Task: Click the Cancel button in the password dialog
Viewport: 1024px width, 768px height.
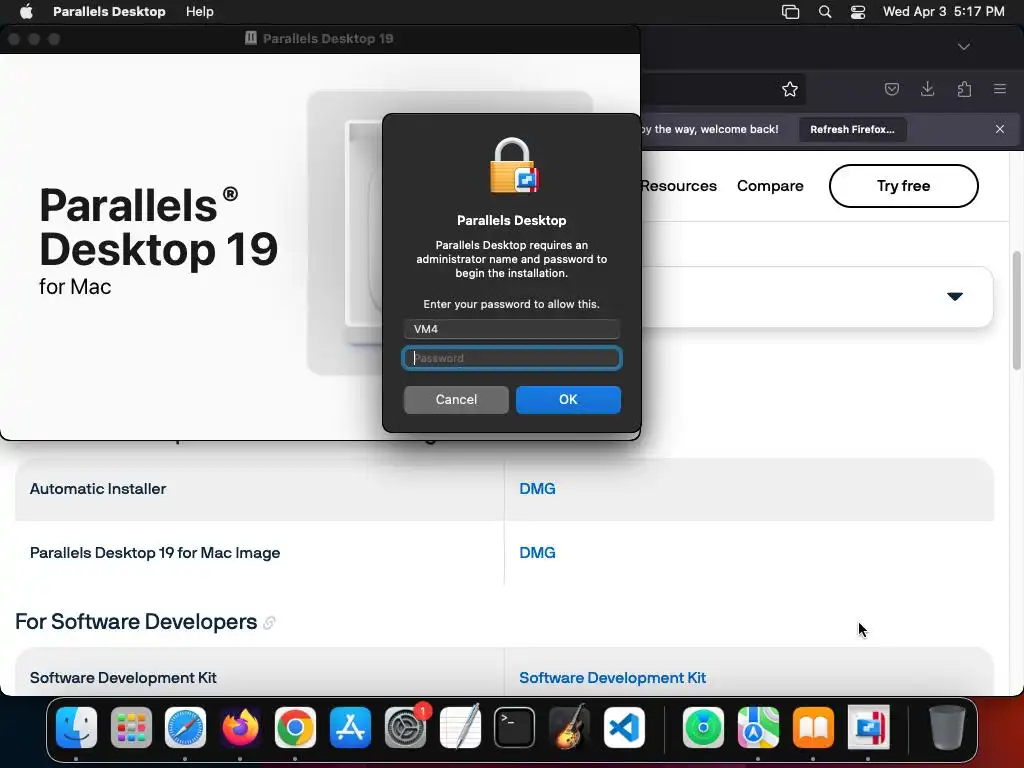Action: coord(456,399)
